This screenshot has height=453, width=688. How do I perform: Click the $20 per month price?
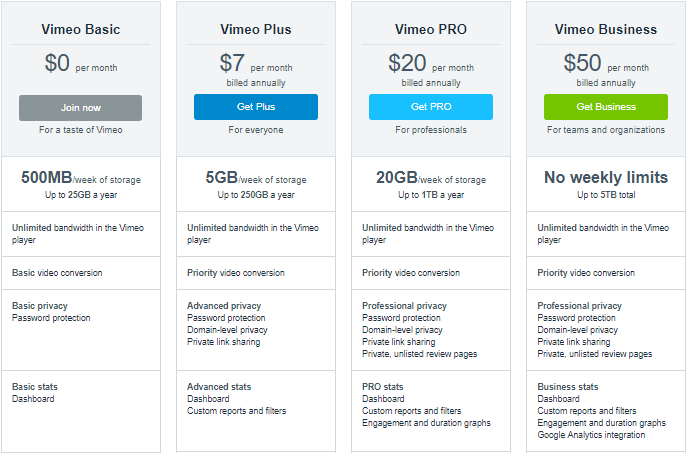[x=431, y=63]
